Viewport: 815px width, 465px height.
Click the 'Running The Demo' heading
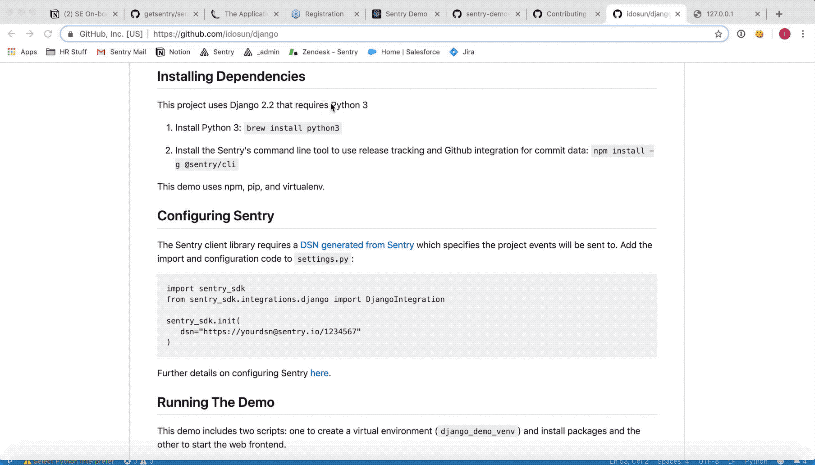click(x=216, y=402)
